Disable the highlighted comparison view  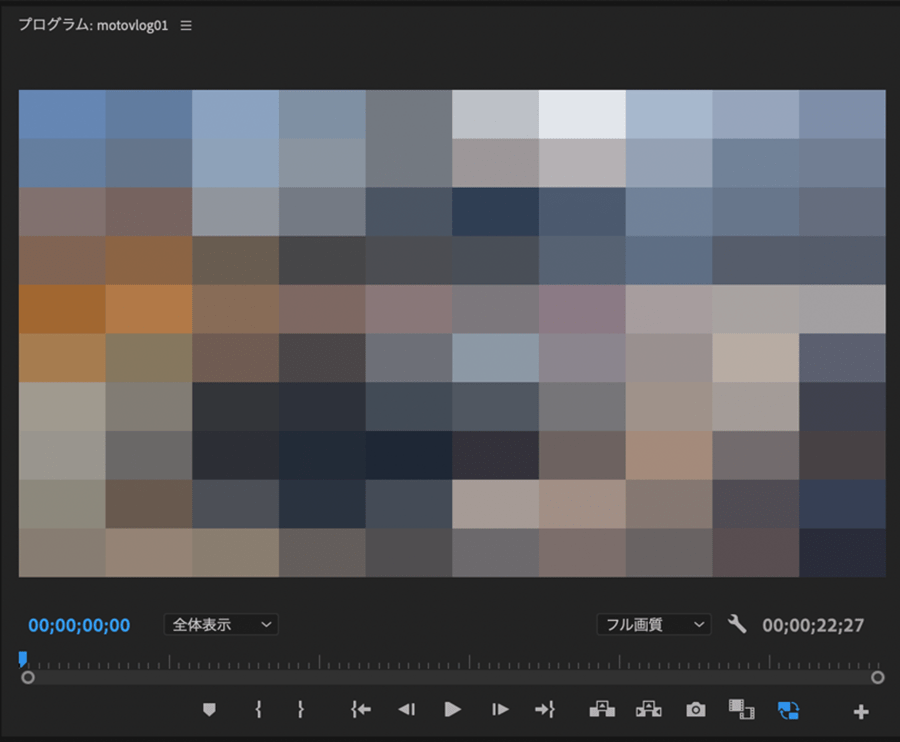788,710
